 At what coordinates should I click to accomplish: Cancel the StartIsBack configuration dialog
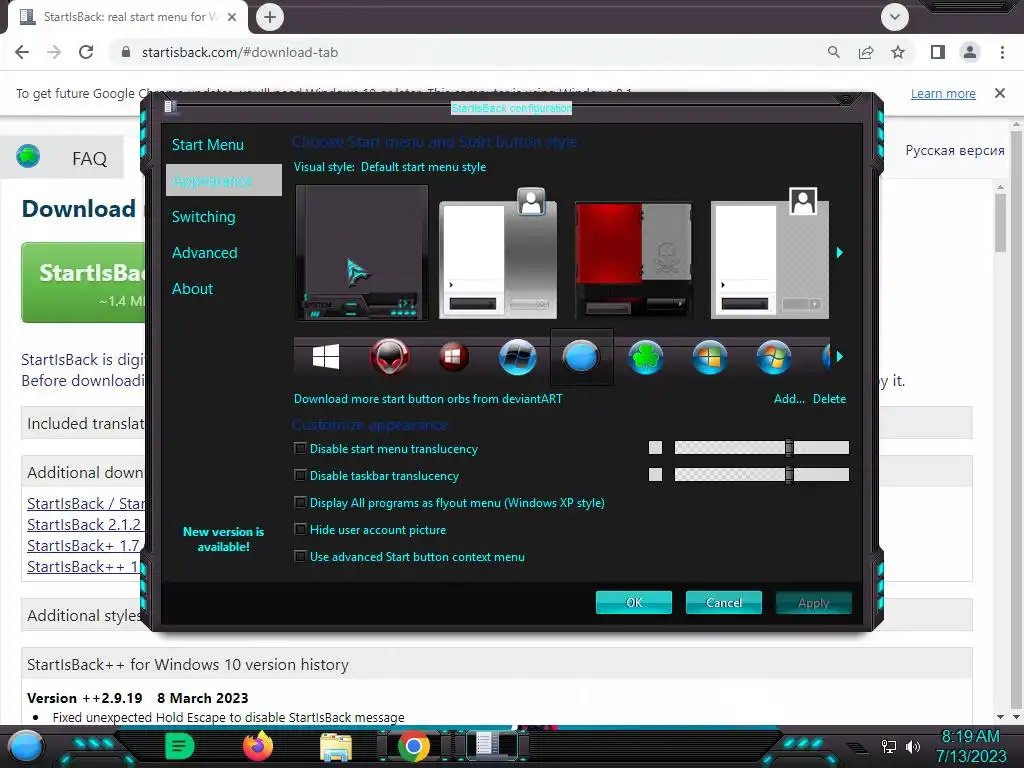click(x=724, y=602)
